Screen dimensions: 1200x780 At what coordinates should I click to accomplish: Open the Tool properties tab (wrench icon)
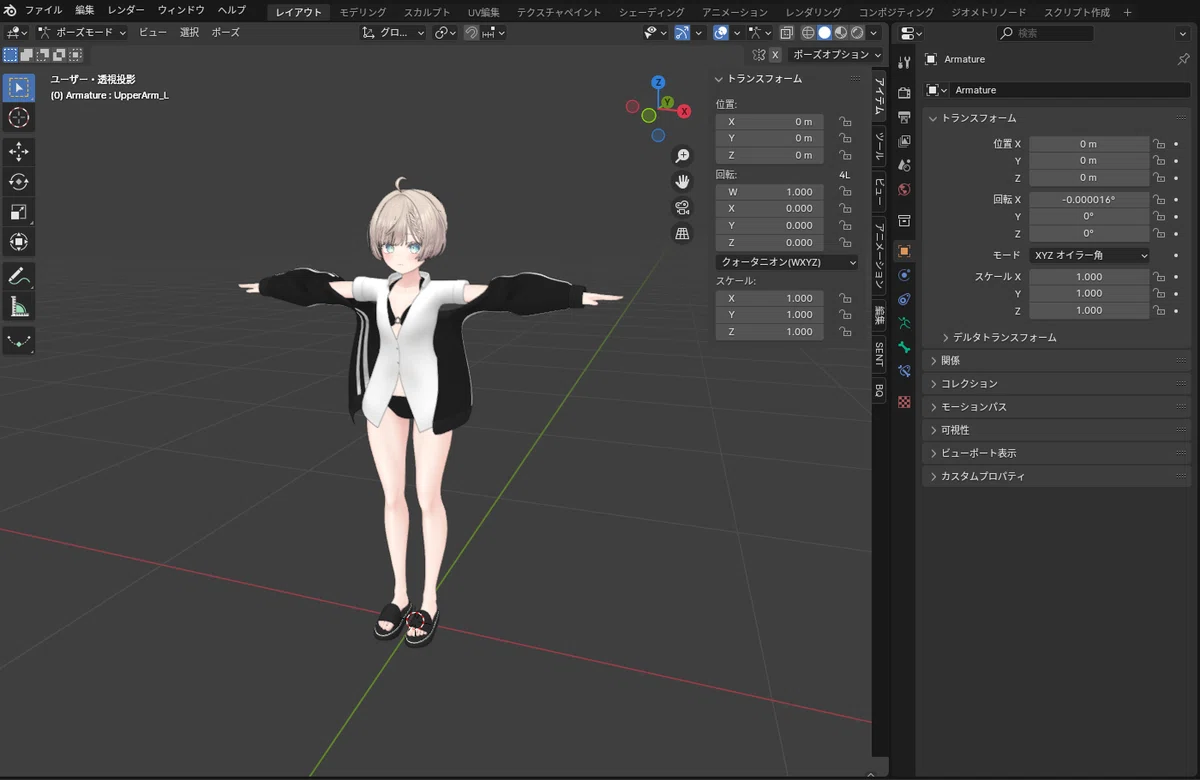pyautogui.click(x=904, y=62)
